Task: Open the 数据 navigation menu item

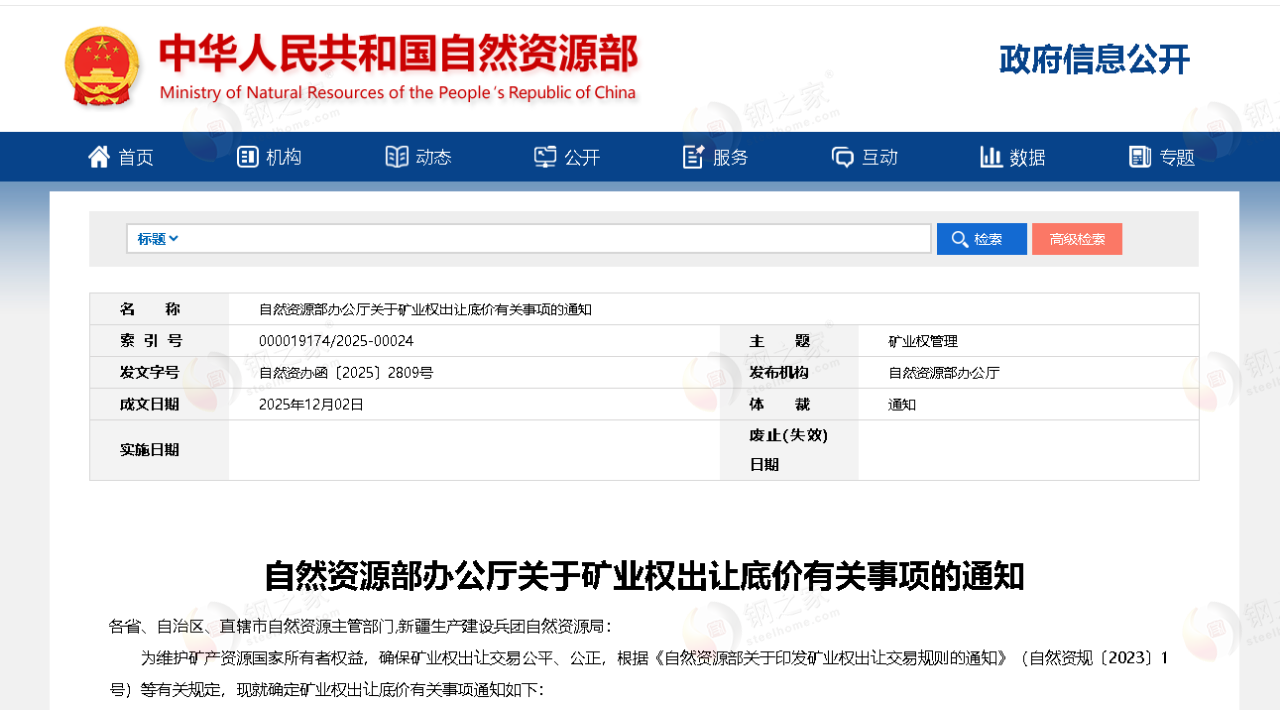Action: [1027, 157]
